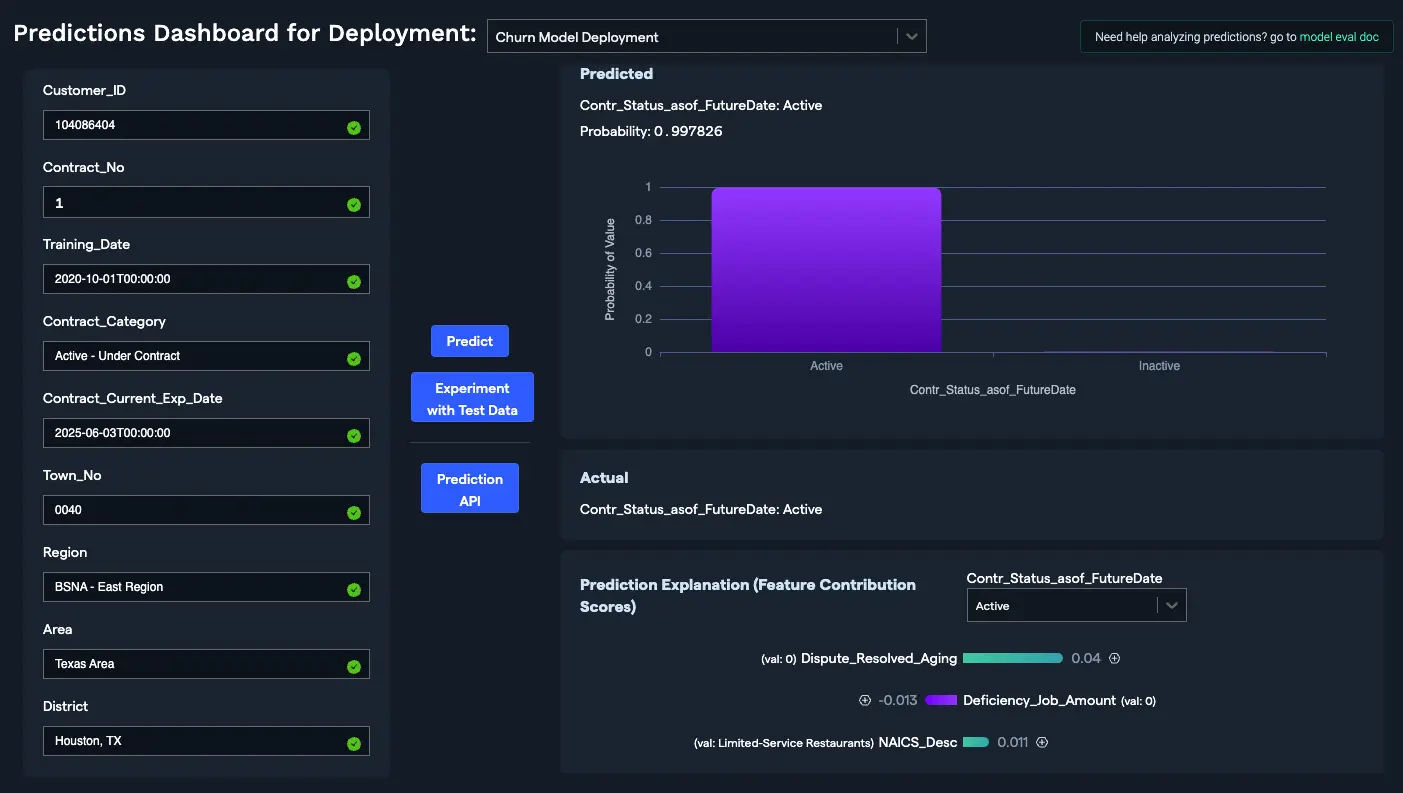
Task: Click plus icon beside Dispute_Resolved_Aging score
Action: 1114,658
